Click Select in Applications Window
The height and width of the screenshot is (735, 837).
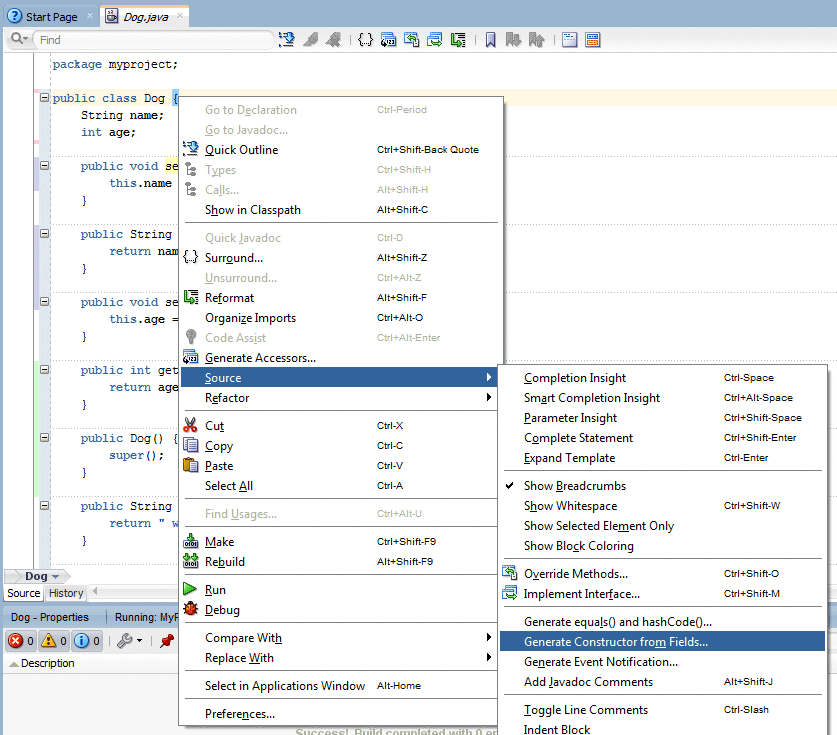(x=339, y=685)
